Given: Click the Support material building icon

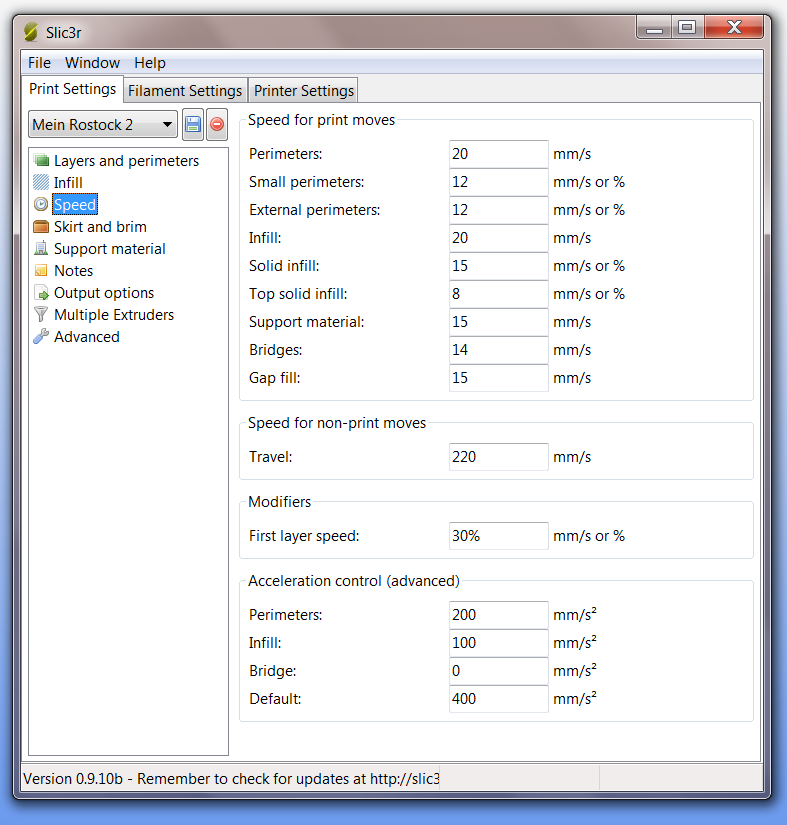Looking at the screenshot, I should point(41,248).
